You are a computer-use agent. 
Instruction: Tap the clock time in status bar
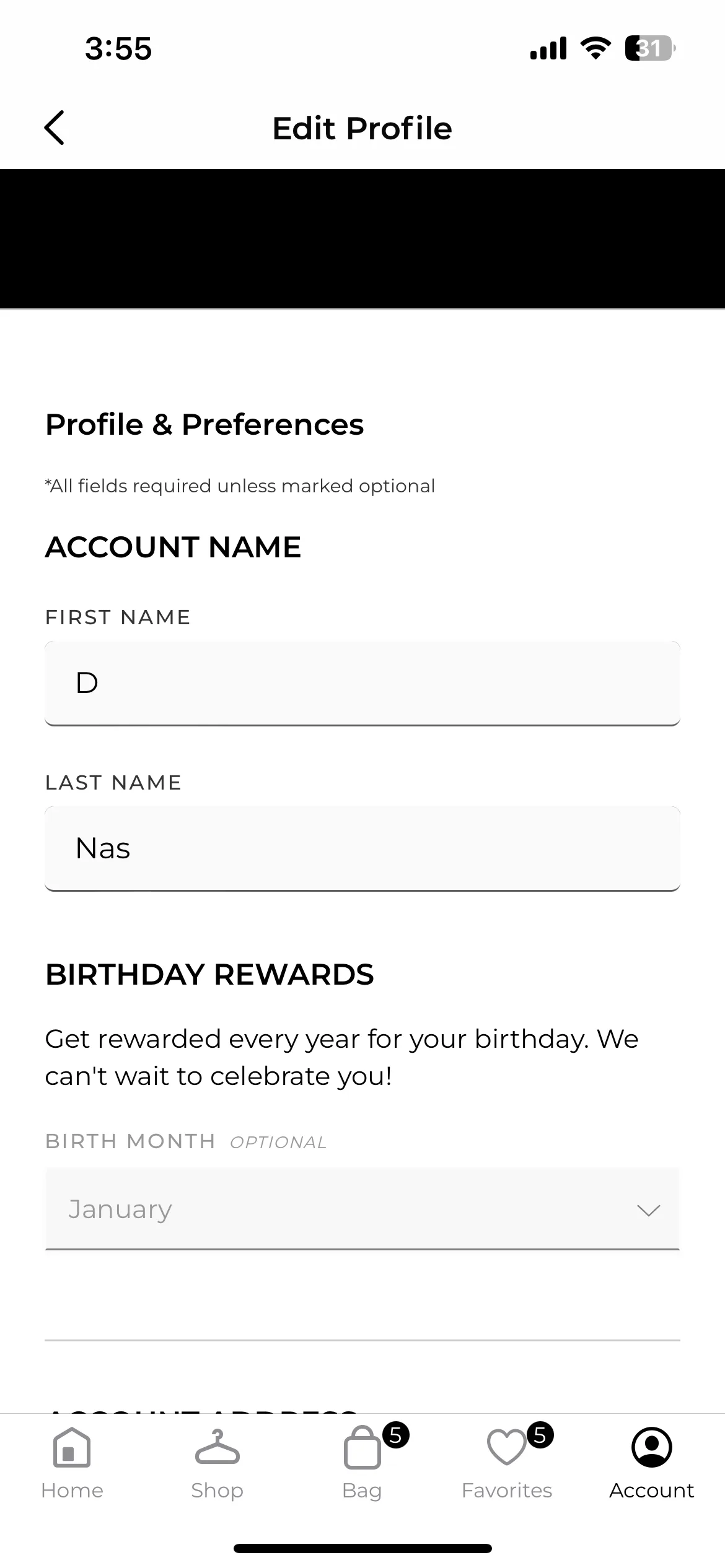[118, 48]
